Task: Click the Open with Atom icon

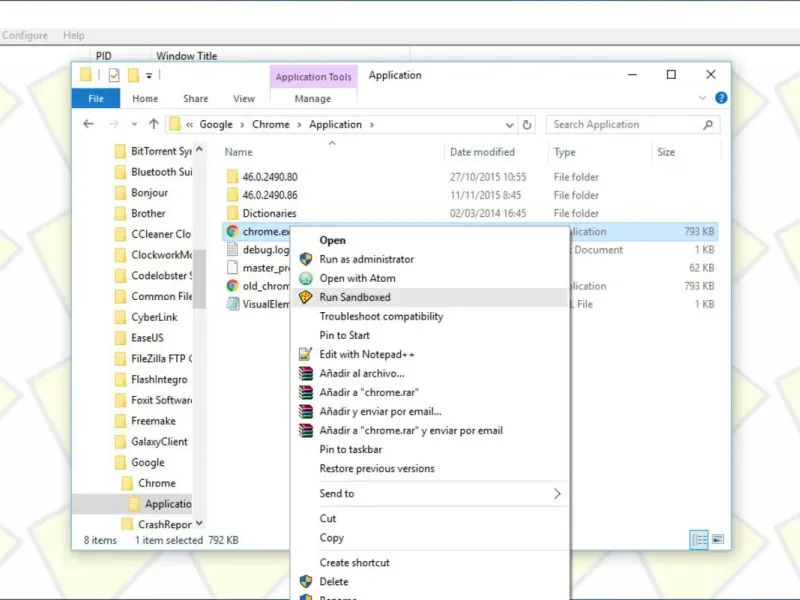Action: [x=306, y=278]
